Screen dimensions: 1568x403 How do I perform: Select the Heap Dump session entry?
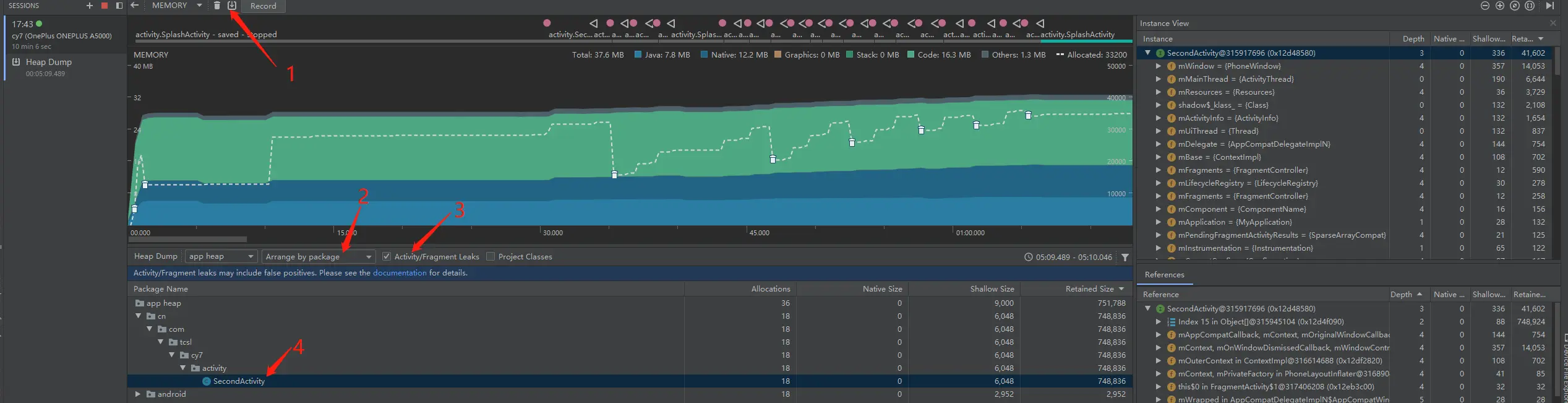(66, 67)
